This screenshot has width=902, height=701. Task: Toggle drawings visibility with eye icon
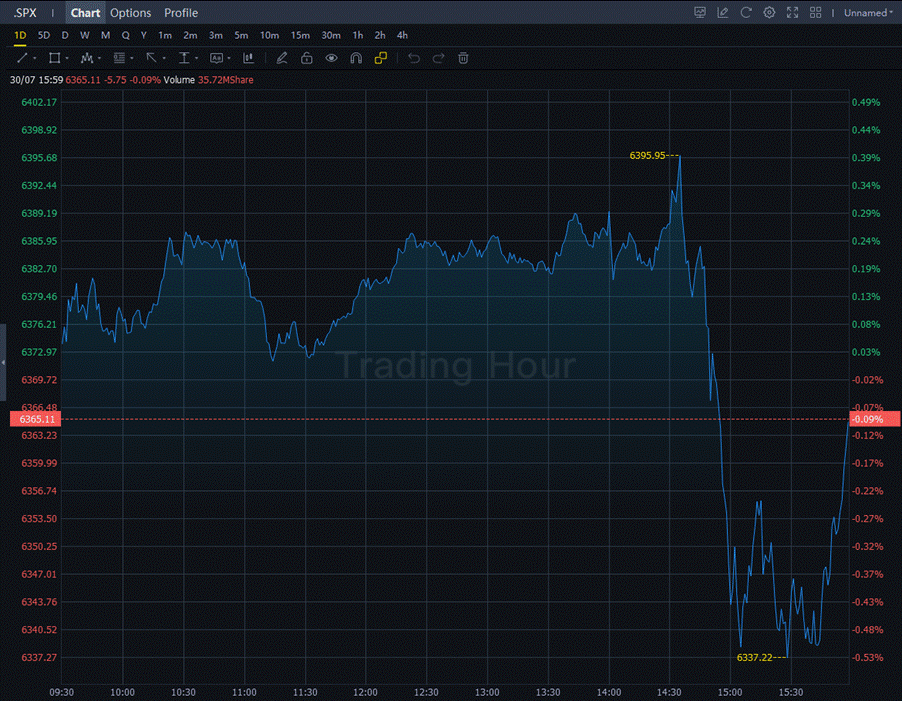[331, 58]
